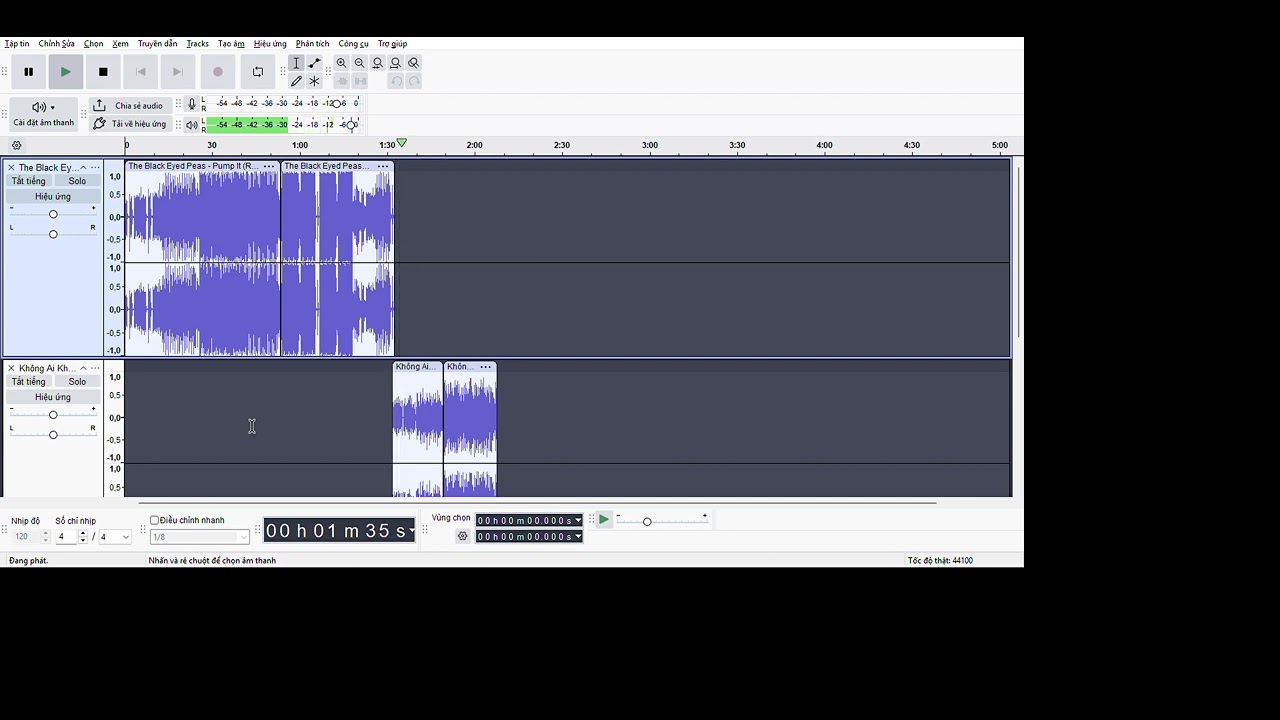
Task: Click the microphone record meter icon
Action: coord(192,104)
